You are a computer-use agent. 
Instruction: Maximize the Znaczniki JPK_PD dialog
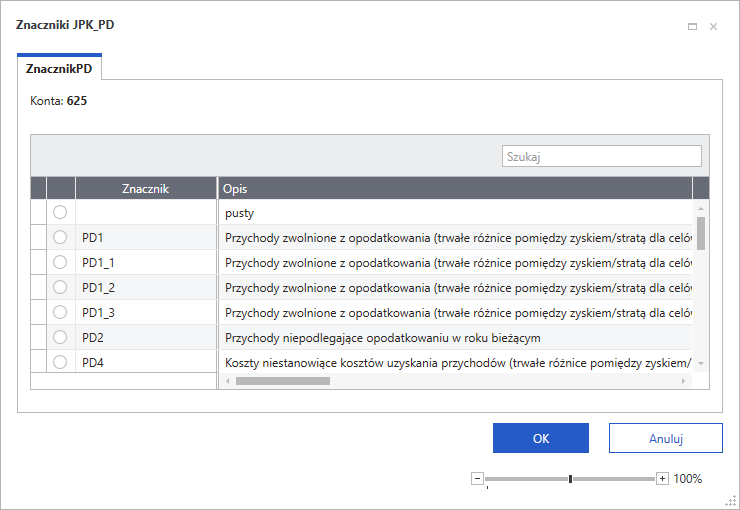click(x=692, y=27)
